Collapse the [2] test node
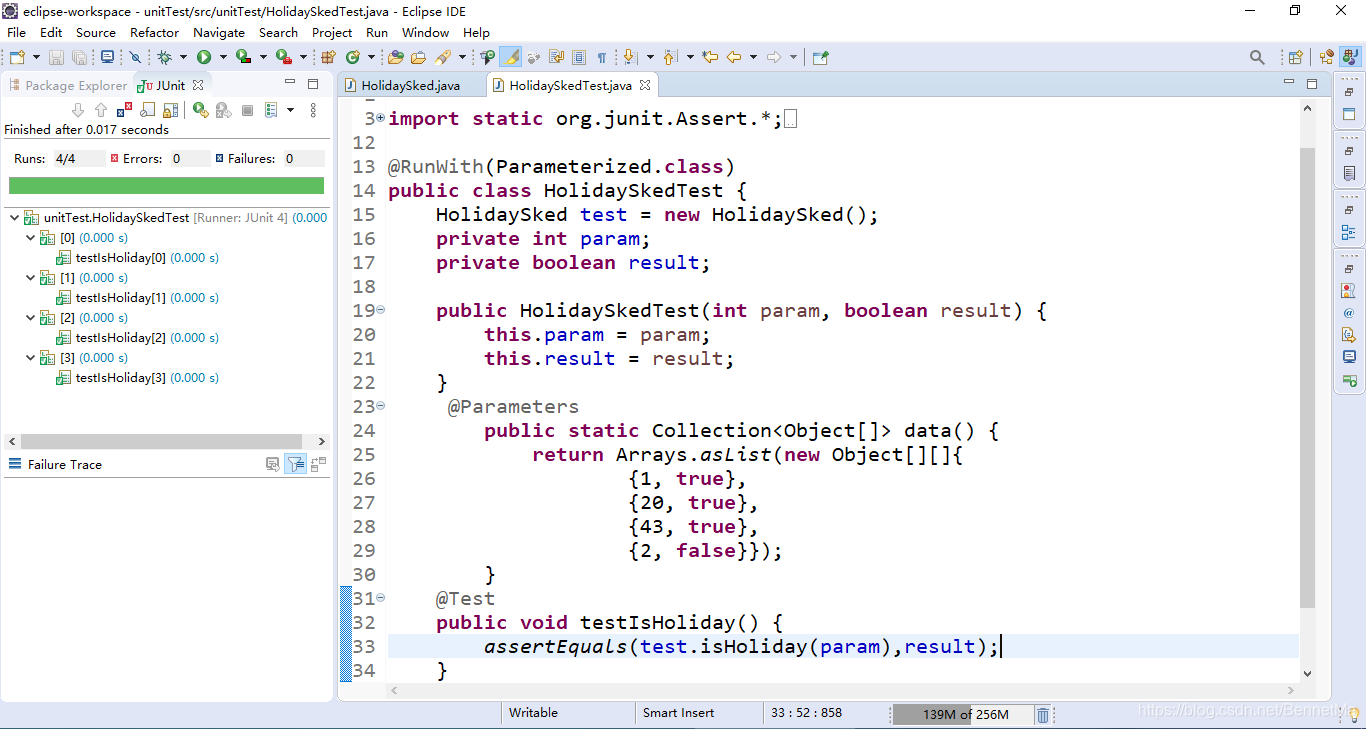The height and width of the screenshot is (729, 1366). point(31,318)
